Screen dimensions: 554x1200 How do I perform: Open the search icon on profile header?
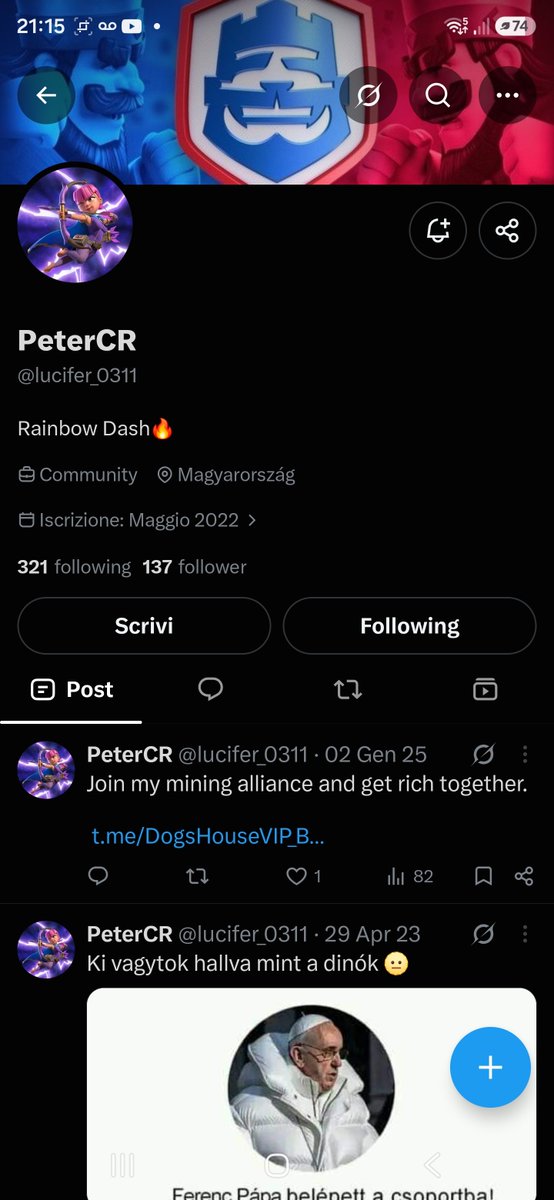pos(437,95)
